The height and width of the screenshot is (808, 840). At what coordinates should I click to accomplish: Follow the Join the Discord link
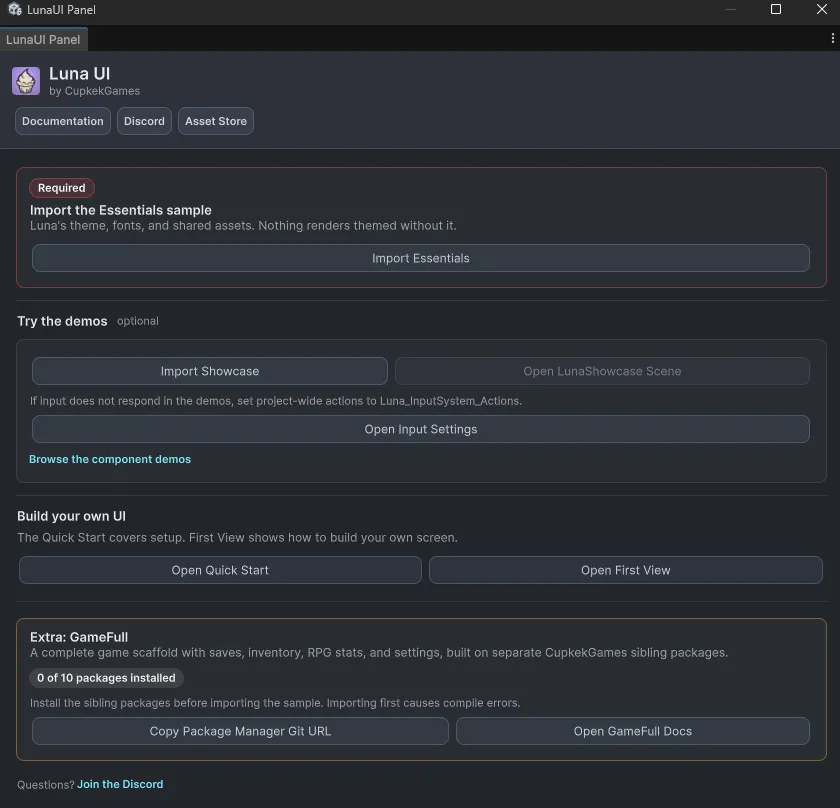click(120, 784)
